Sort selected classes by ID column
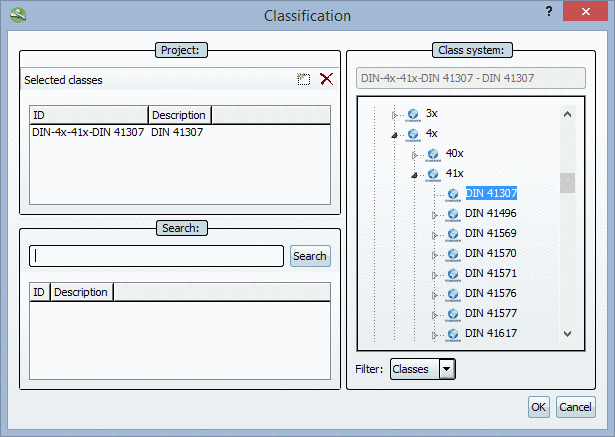 click(89, 115)
